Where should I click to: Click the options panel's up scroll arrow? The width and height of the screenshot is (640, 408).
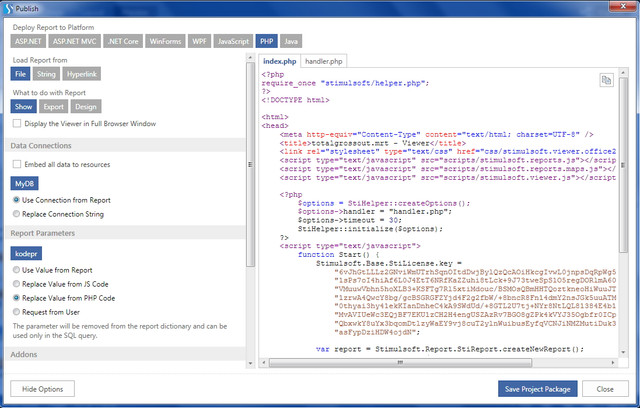(x=250, y=58)
